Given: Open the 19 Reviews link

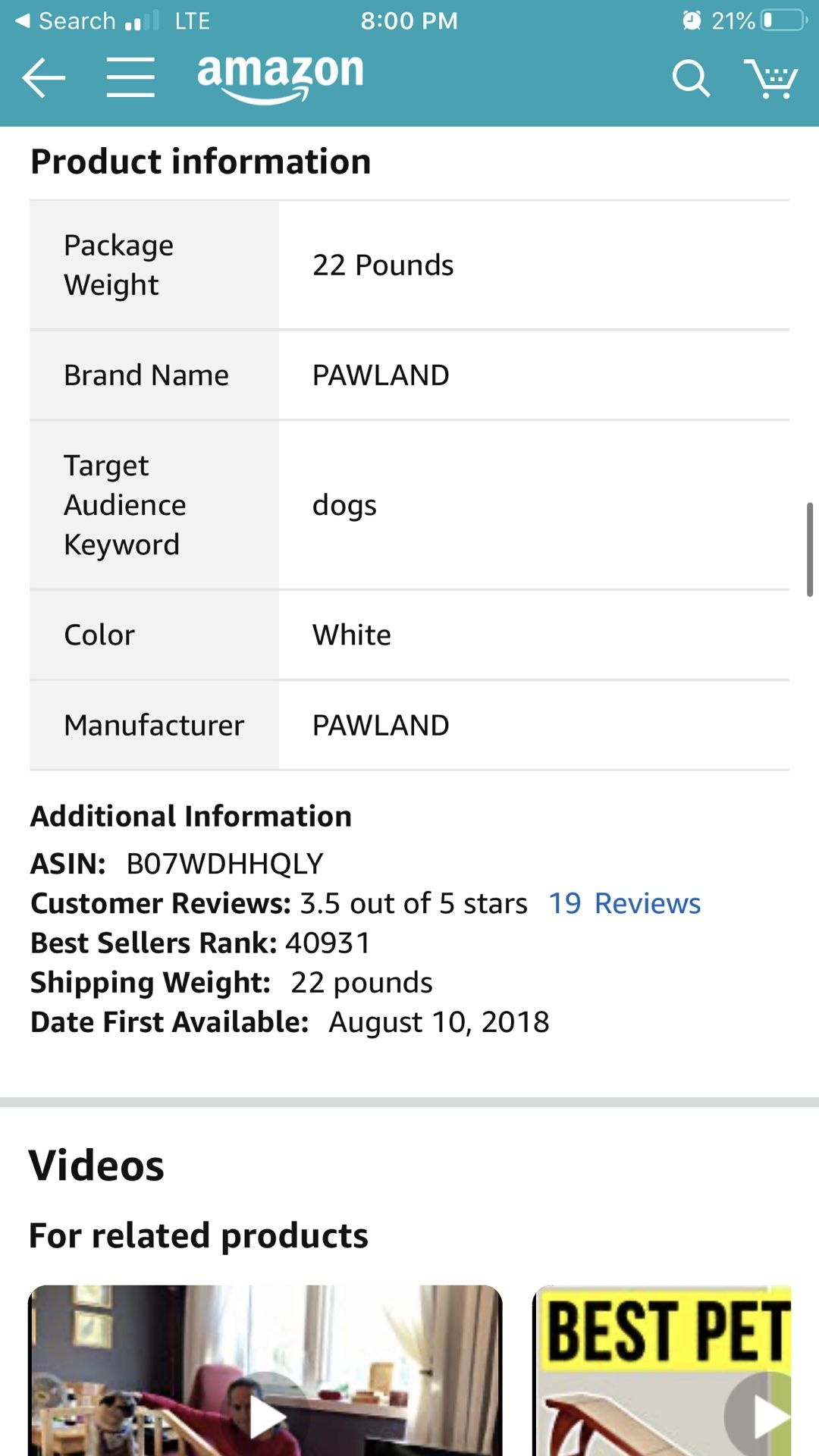Looking at the screenshot, I should click(x=624, y=903).
